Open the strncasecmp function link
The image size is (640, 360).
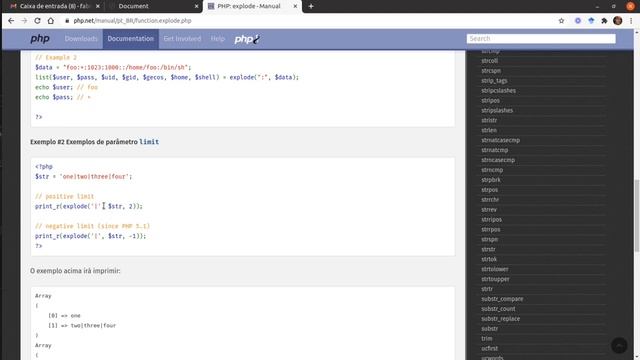click(498, 160)
